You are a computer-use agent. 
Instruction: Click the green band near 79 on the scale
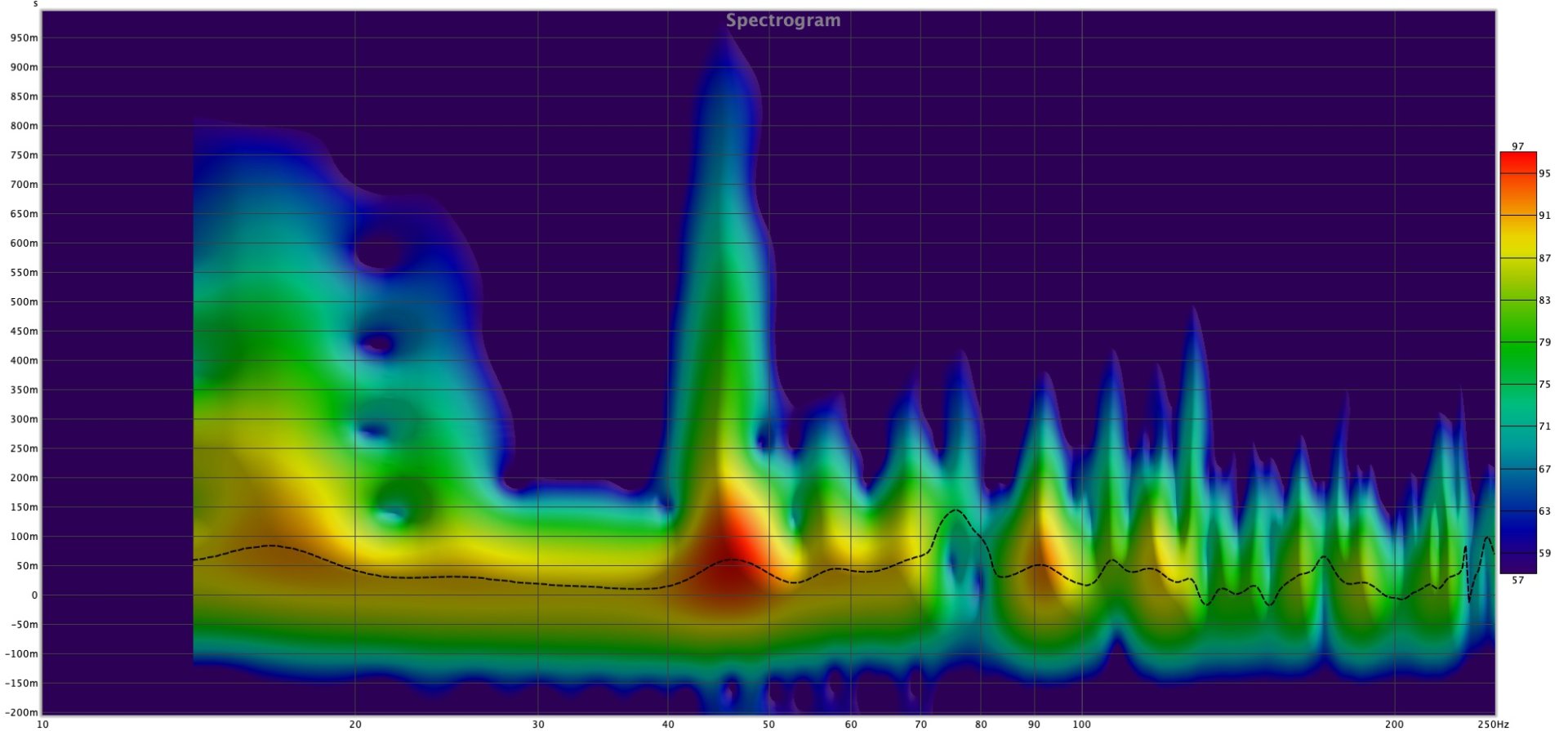coord(1517,342)
